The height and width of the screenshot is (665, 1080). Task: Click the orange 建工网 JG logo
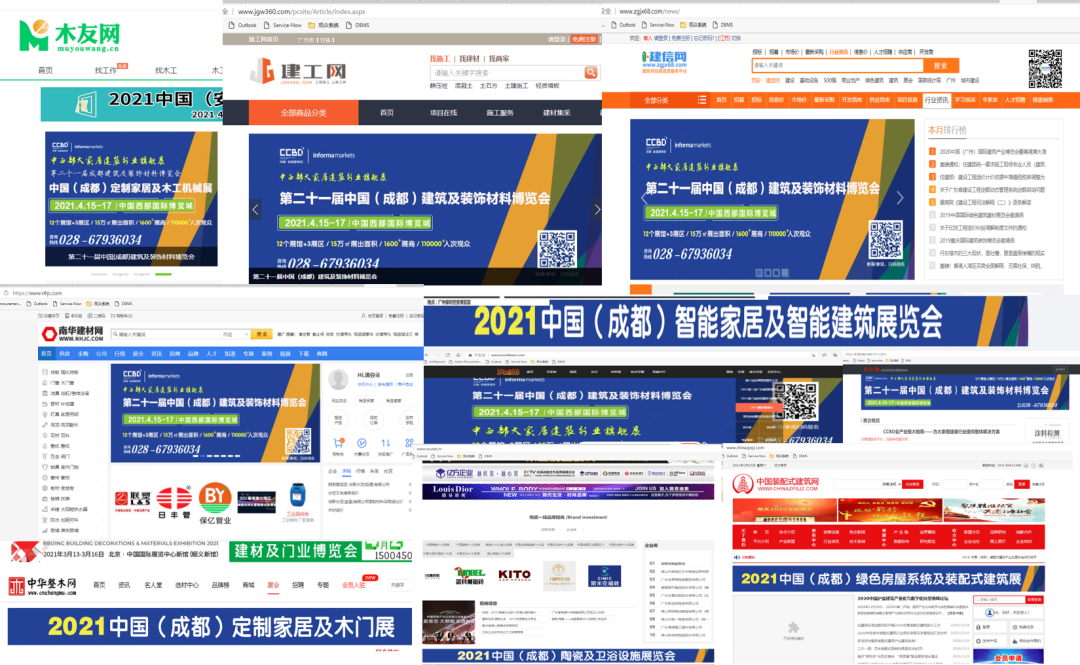264,70
